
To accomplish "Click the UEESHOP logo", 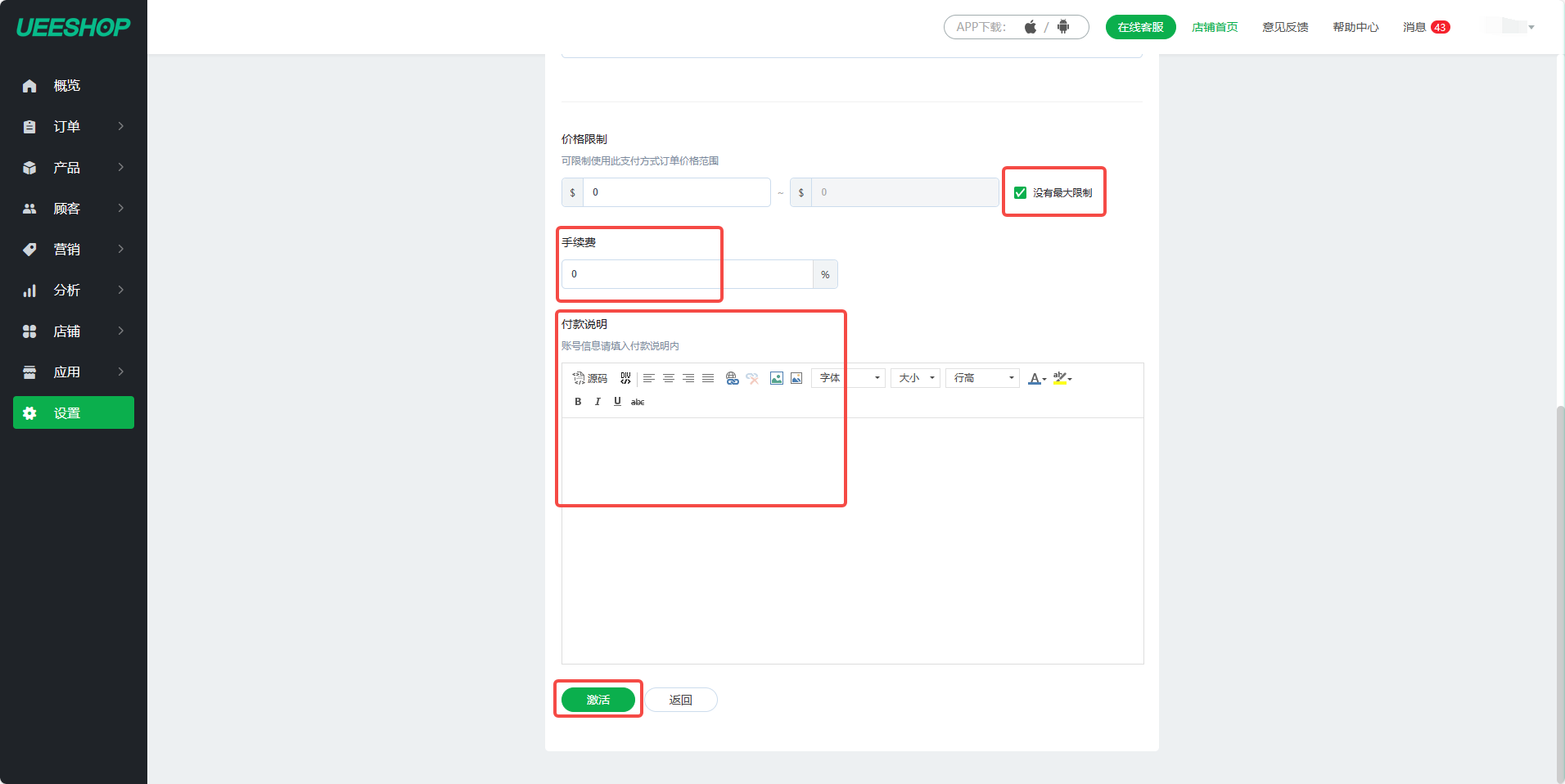I will point(74,27).
